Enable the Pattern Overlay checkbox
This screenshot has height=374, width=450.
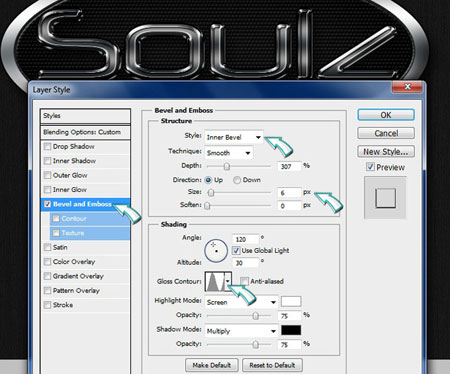click(x=48, y=290)
